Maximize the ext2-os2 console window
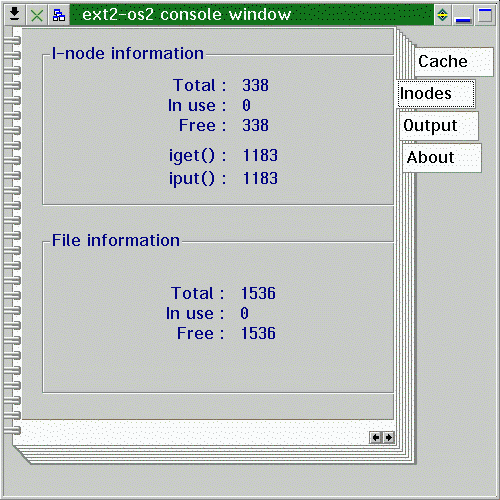500x500 pixels. [x=485, y=15]
